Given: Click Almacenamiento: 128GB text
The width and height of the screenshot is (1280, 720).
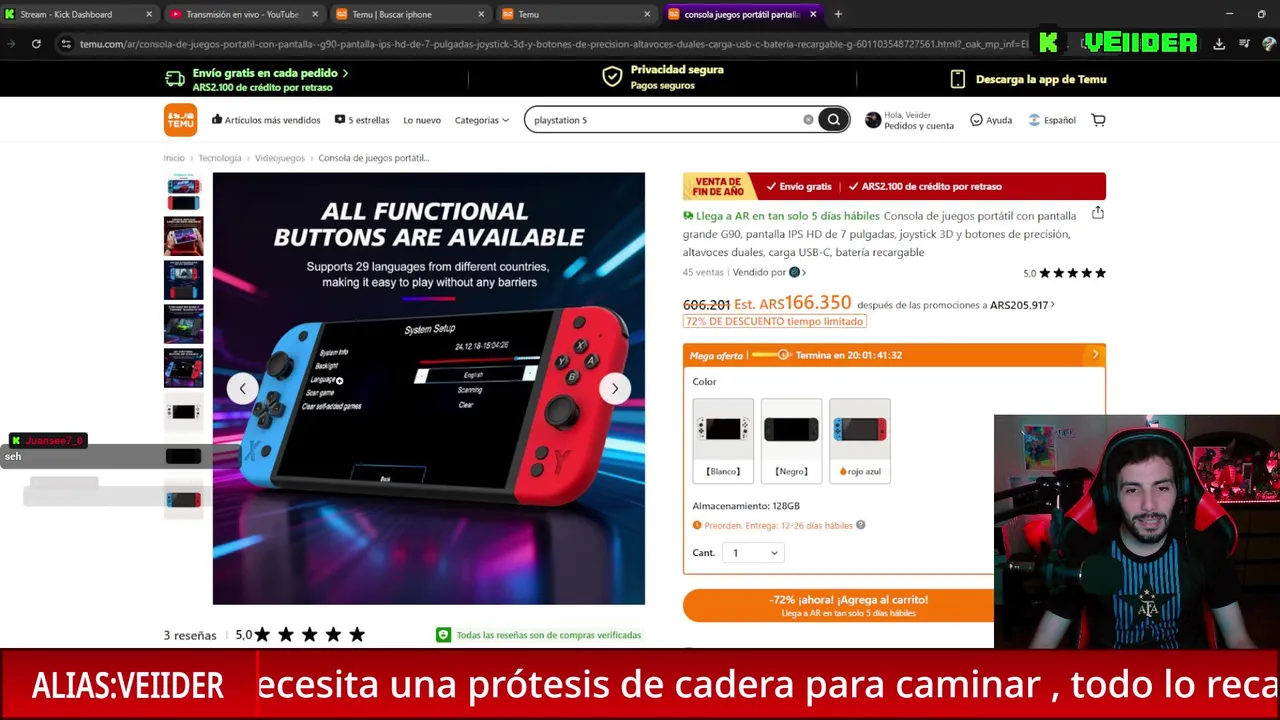Looking at the screenshot, I should pos(746,506).
